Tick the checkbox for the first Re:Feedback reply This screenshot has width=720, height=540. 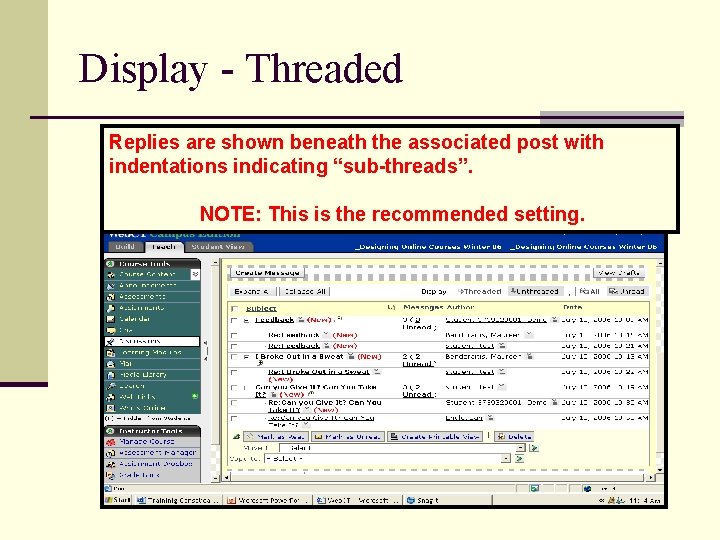(x=235, y=336)
